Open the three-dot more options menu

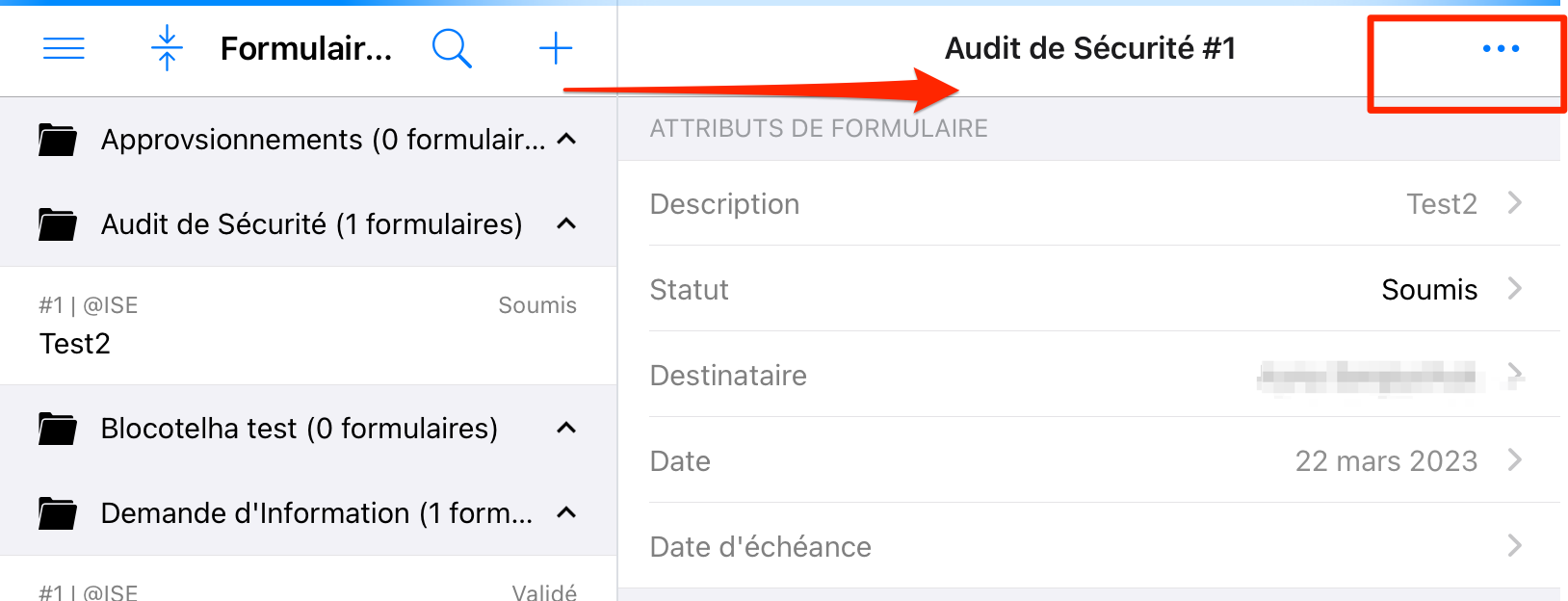pos(1501,48)
